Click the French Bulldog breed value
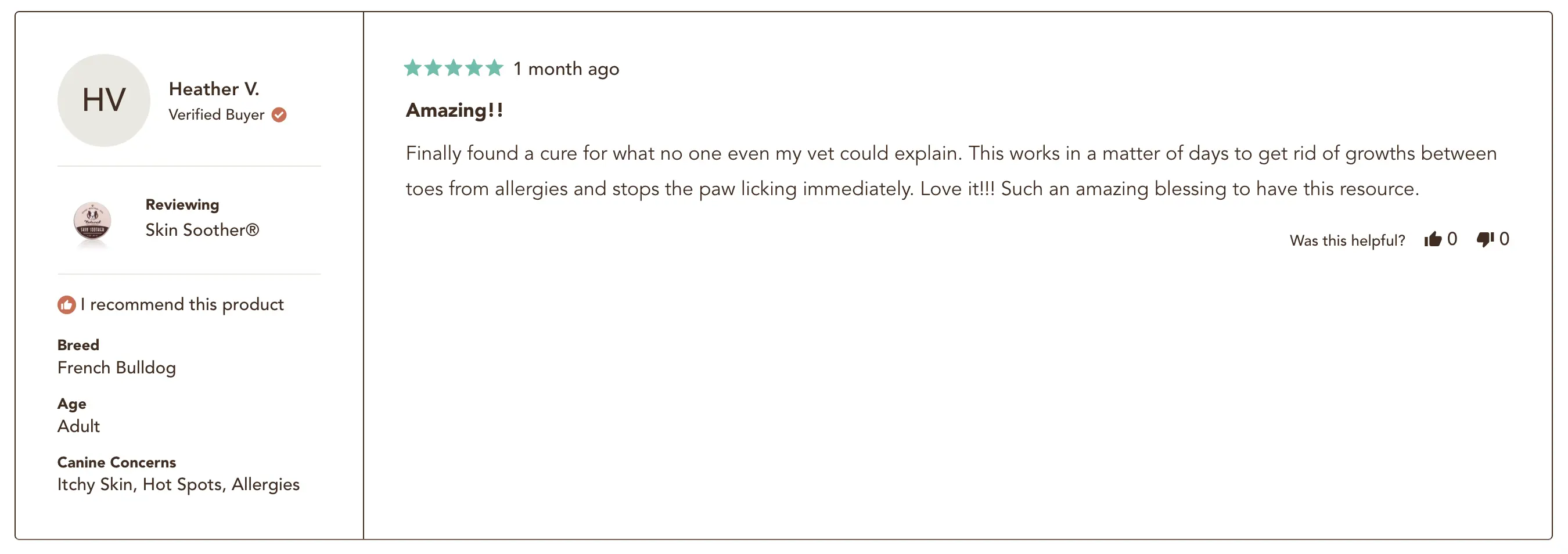1568x554 pixels. [116, 368]
